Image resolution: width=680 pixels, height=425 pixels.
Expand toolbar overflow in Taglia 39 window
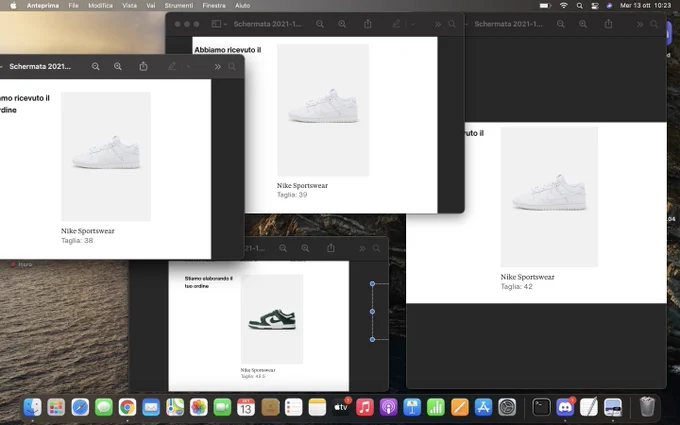point(438,24)
